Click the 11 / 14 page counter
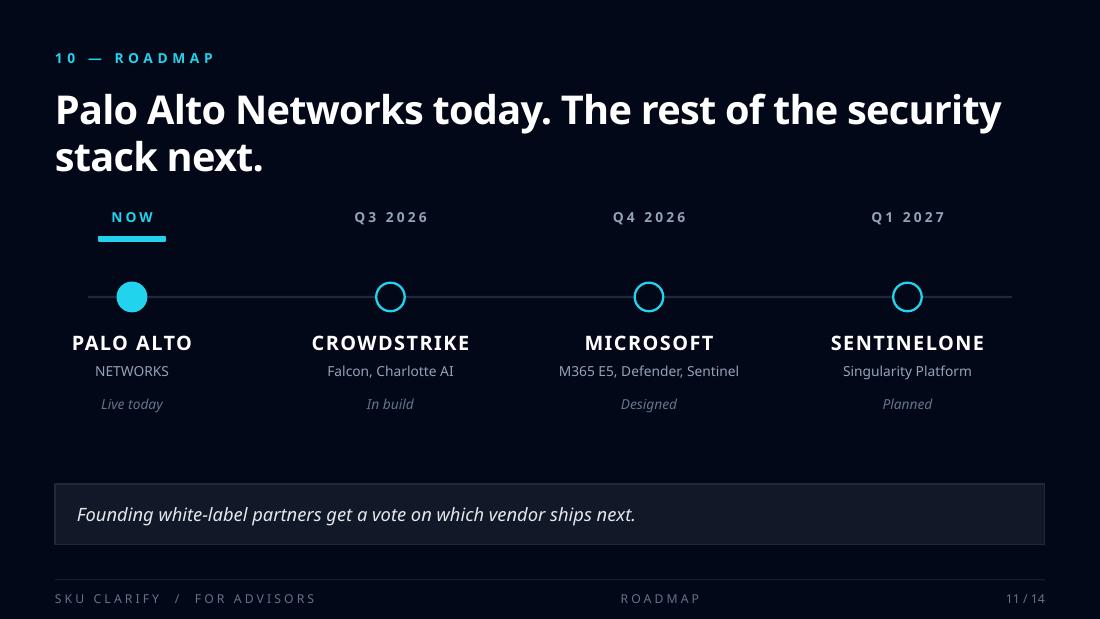1100x619 pixels. pos(1025,599)
